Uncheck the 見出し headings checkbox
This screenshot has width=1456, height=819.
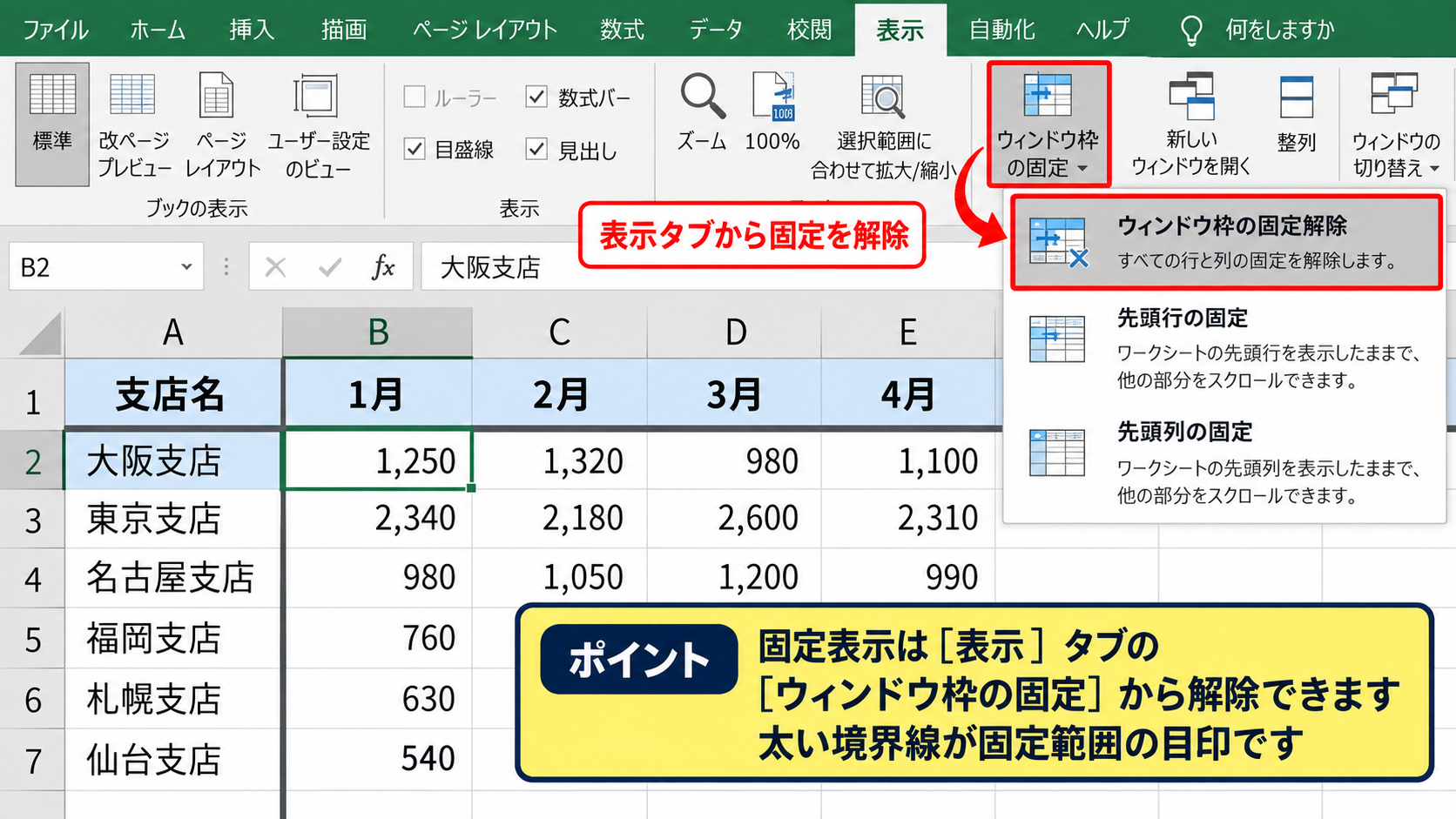click(x=536, y=149)
